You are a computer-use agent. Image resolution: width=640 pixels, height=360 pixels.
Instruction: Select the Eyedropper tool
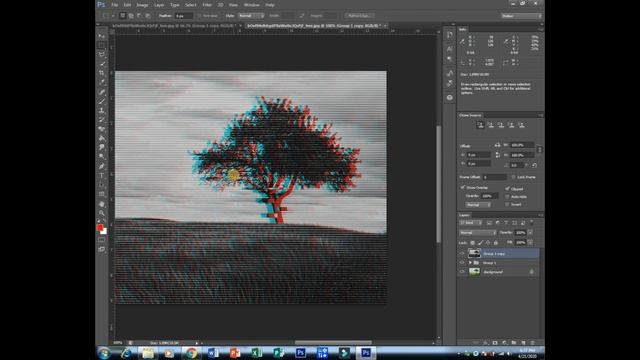tap(101, 82)
